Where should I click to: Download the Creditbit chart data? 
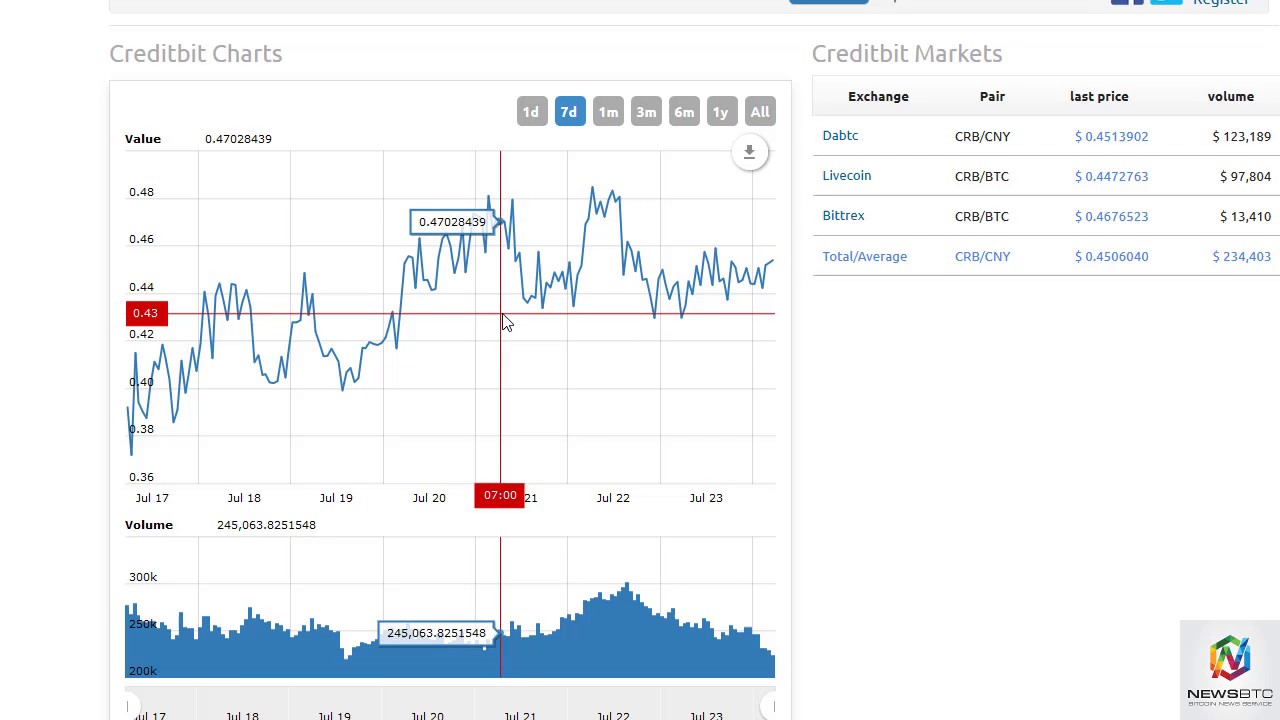tap(749, 152)
